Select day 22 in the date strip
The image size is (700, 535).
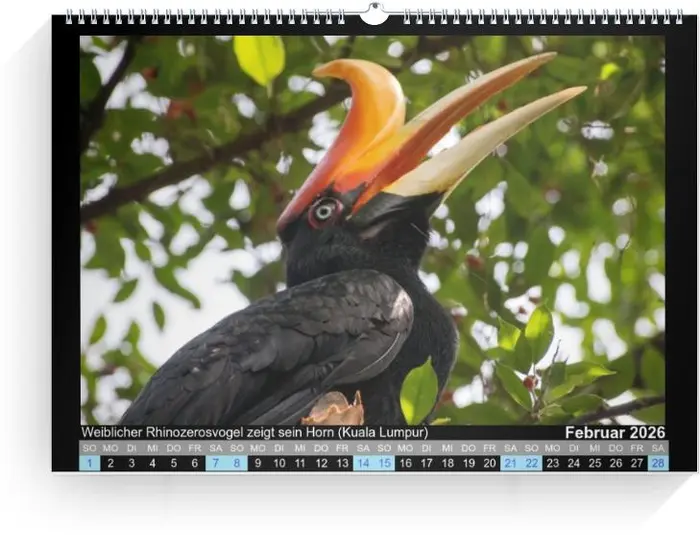(x=531, y=463)
